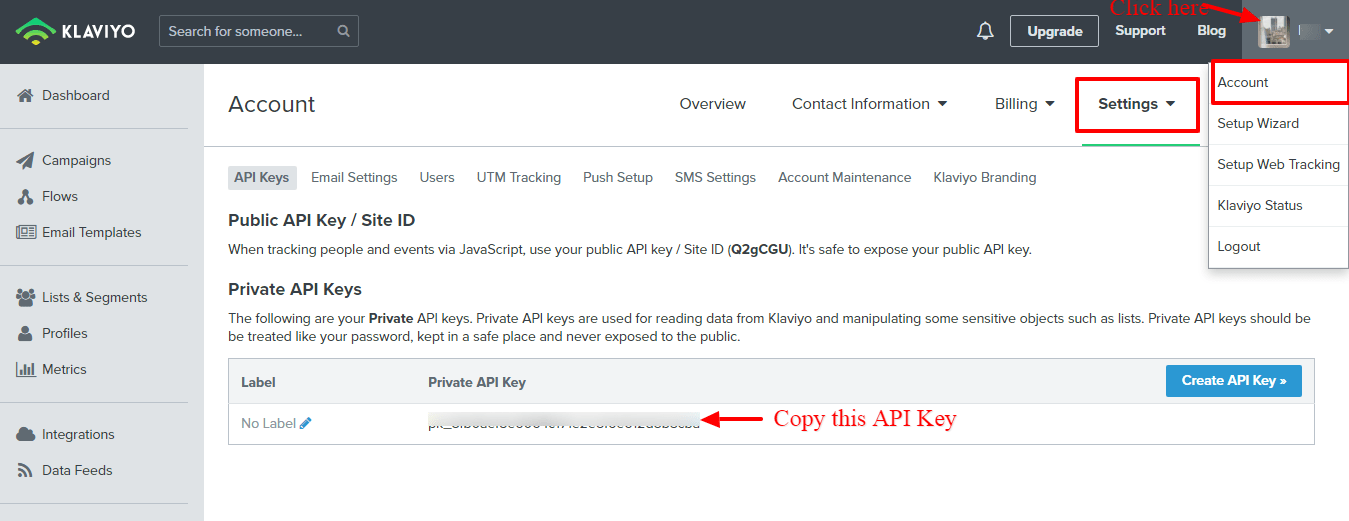Click the Flows icon in sidebar
The height and width of the screenshot is (521, 1349).
coord(26,196)
